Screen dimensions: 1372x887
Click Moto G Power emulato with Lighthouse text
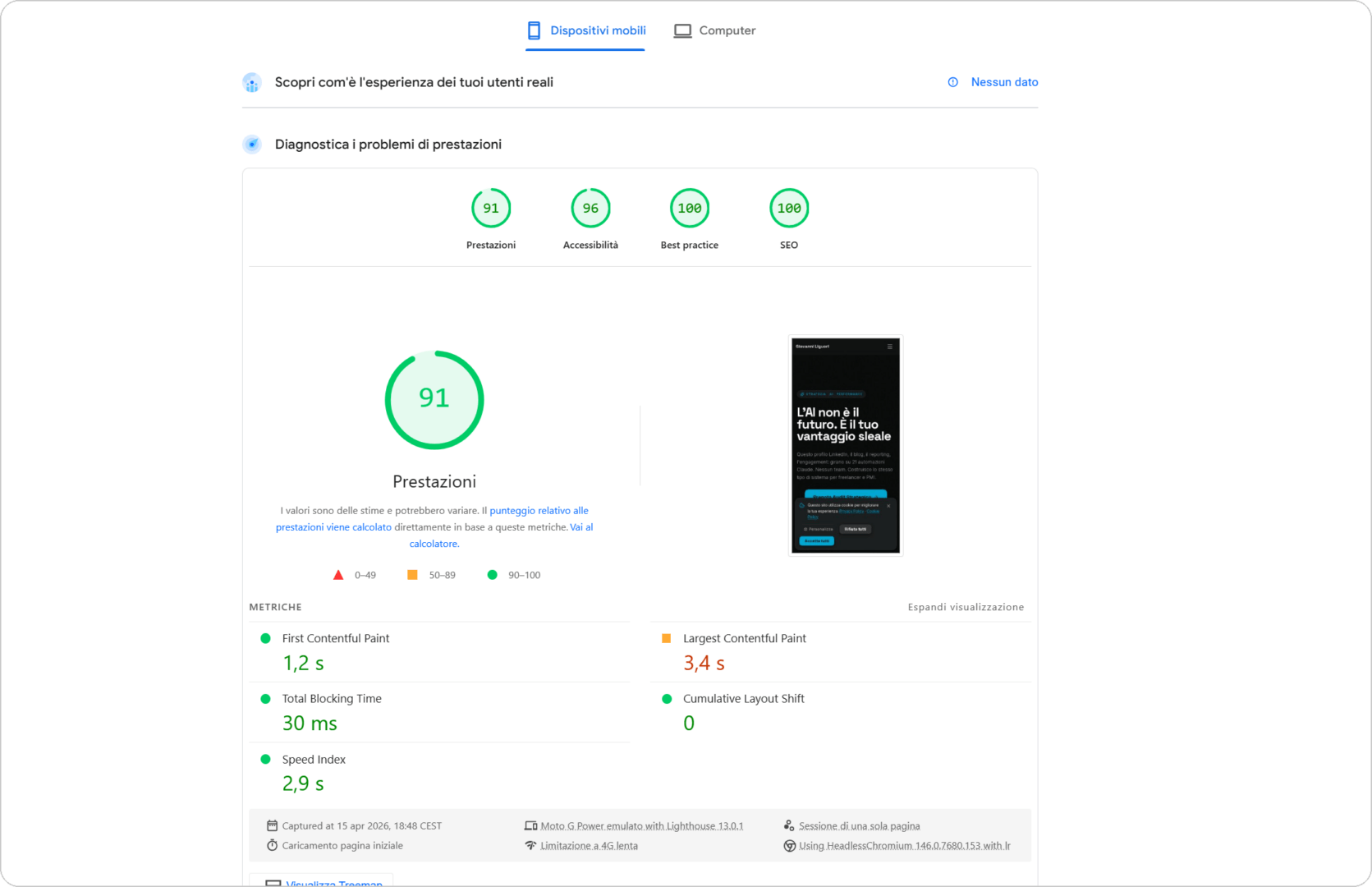(x=642, y=825)
